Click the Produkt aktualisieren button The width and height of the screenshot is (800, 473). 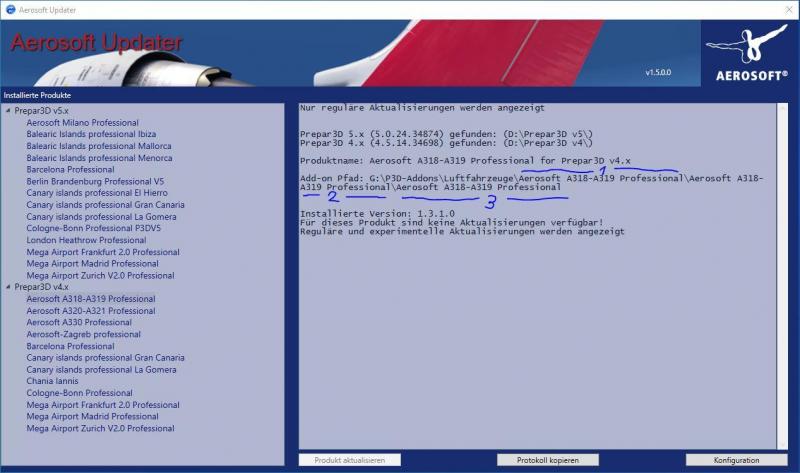point(349,460)
